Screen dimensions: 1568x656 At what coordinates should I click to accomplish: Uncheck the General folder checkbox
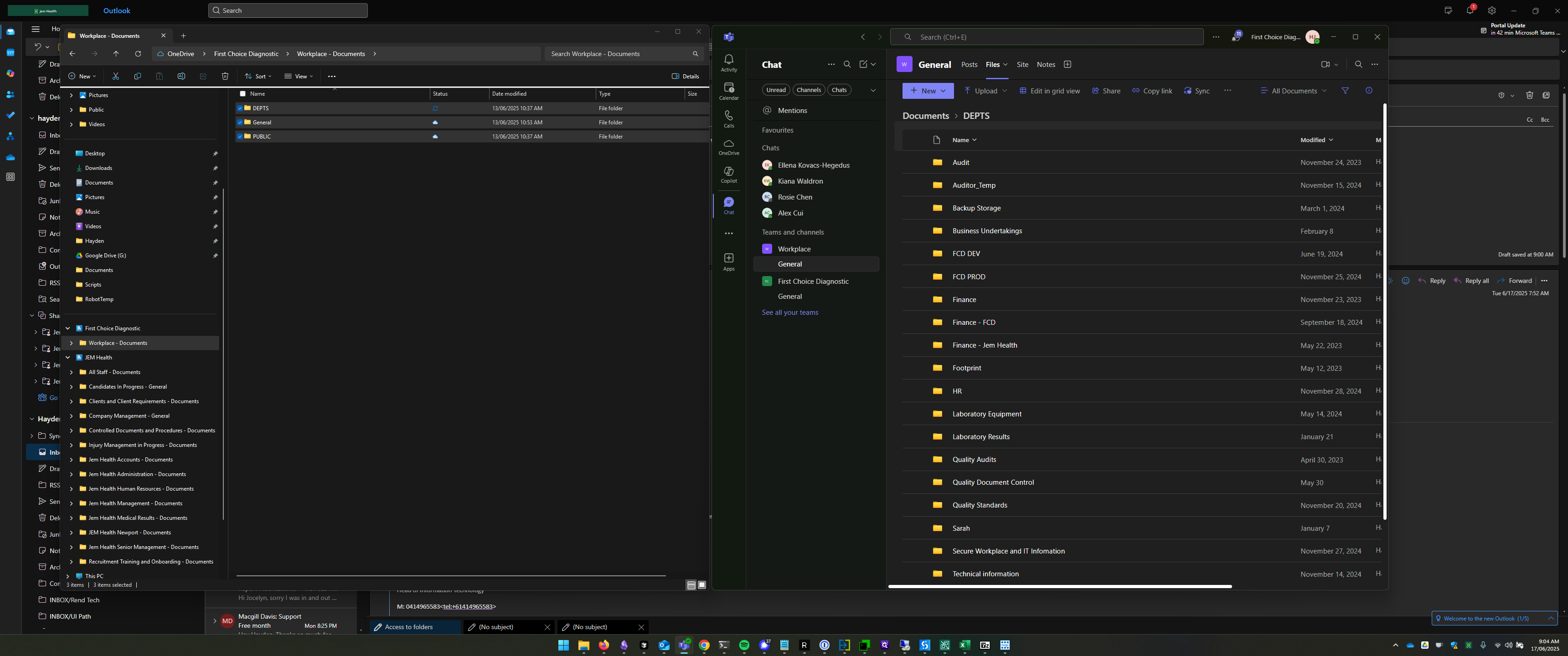[240, 122]
